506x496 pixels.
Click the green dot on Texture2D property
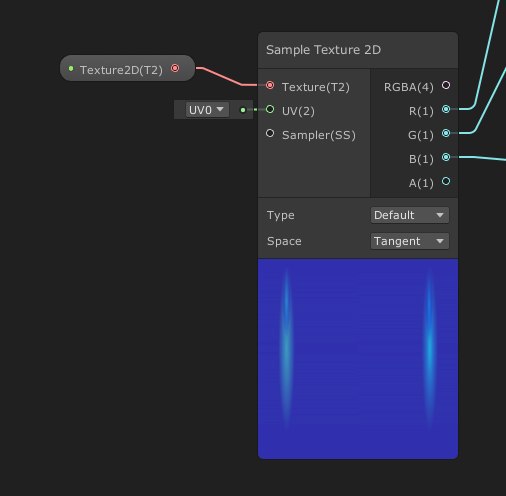[71, 68]
